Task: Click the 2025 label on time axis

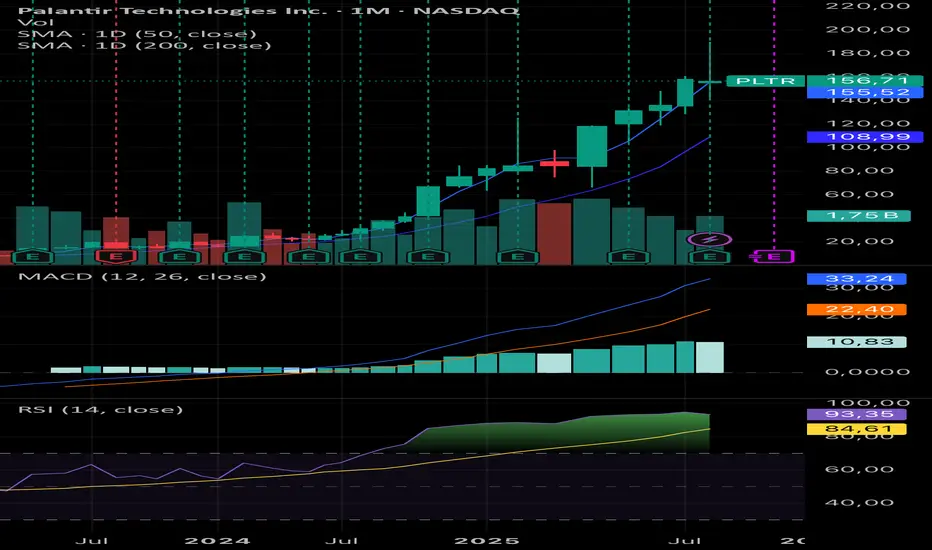Action: point(486,541)
